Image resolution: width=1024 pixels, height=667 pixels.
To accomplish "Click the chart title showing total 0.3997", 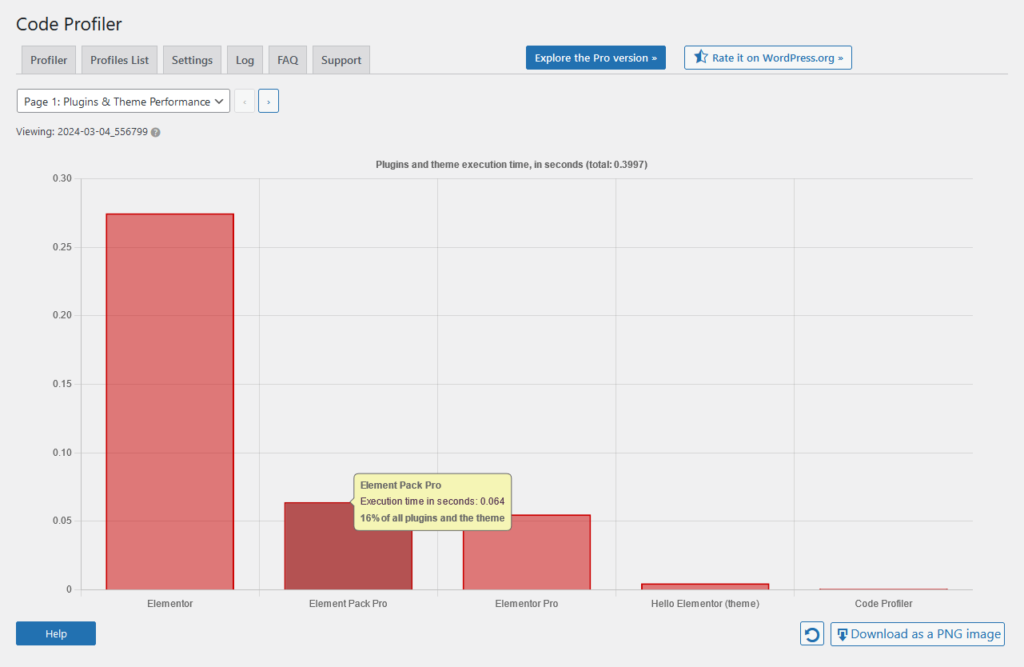I will [511, 165].
